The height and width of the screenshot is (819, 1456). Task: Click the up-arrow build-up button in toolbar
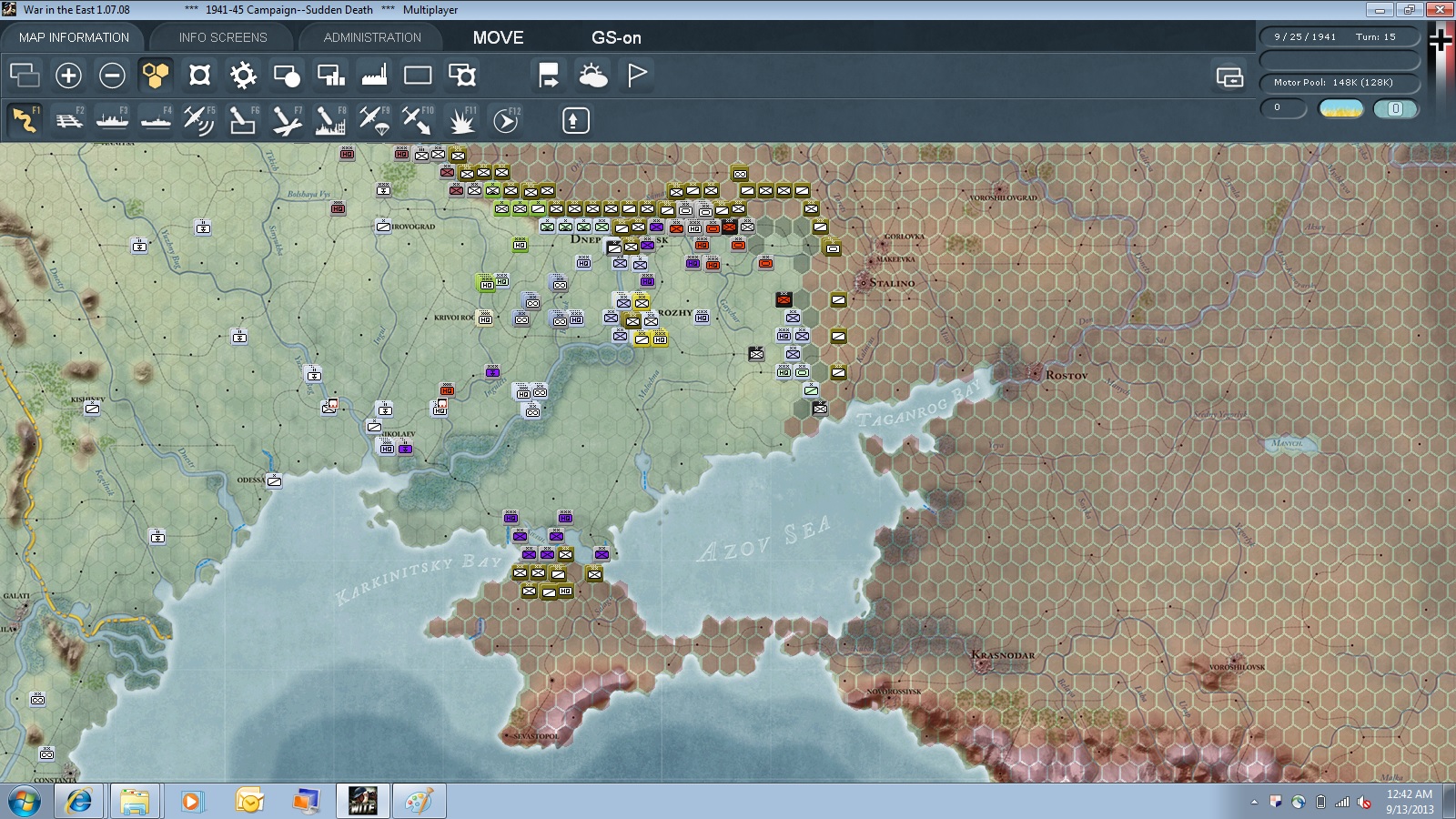(575, 120)
